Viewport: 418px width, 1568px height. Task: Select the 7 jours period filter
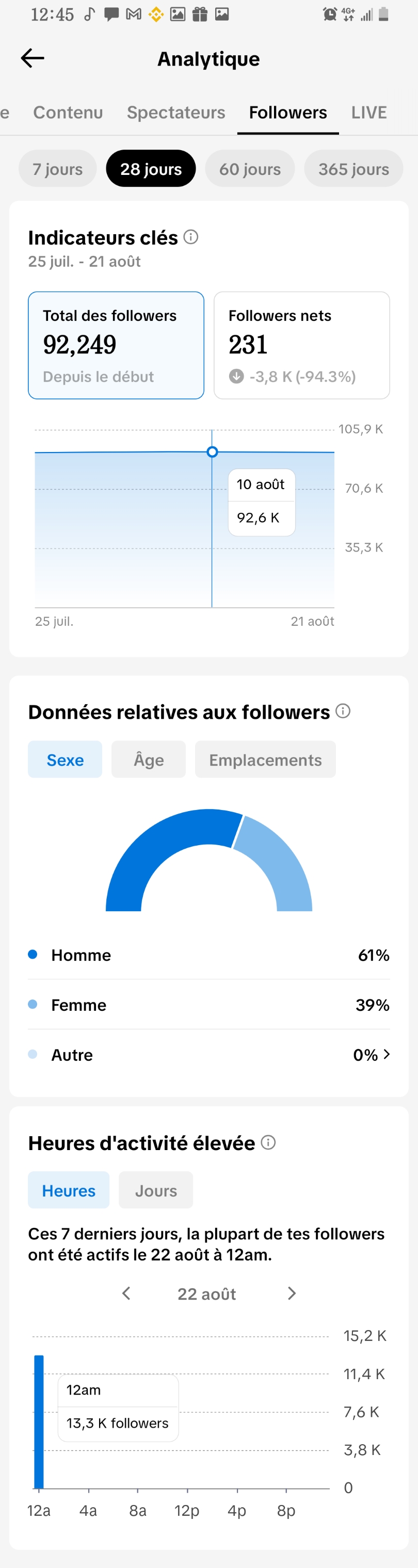tap(57, 169)
